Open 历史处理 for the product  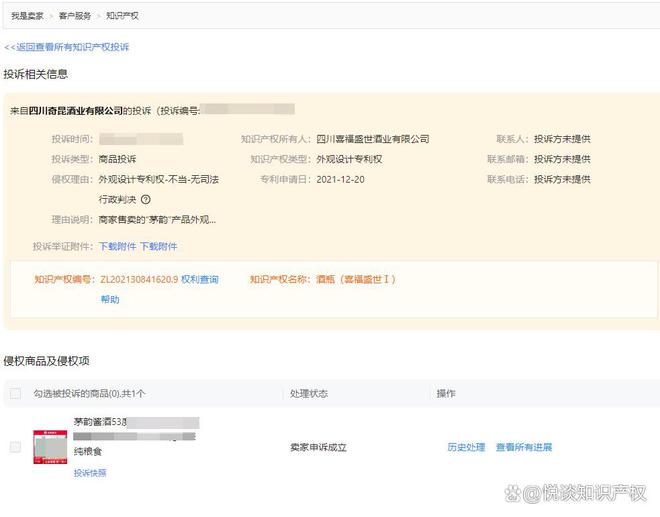pos(466,447)
